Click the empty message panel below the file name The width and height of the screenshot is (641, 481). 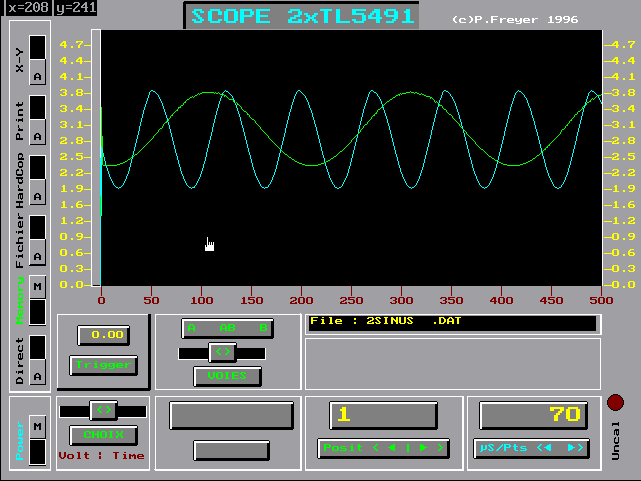click(x=453, y=364)
